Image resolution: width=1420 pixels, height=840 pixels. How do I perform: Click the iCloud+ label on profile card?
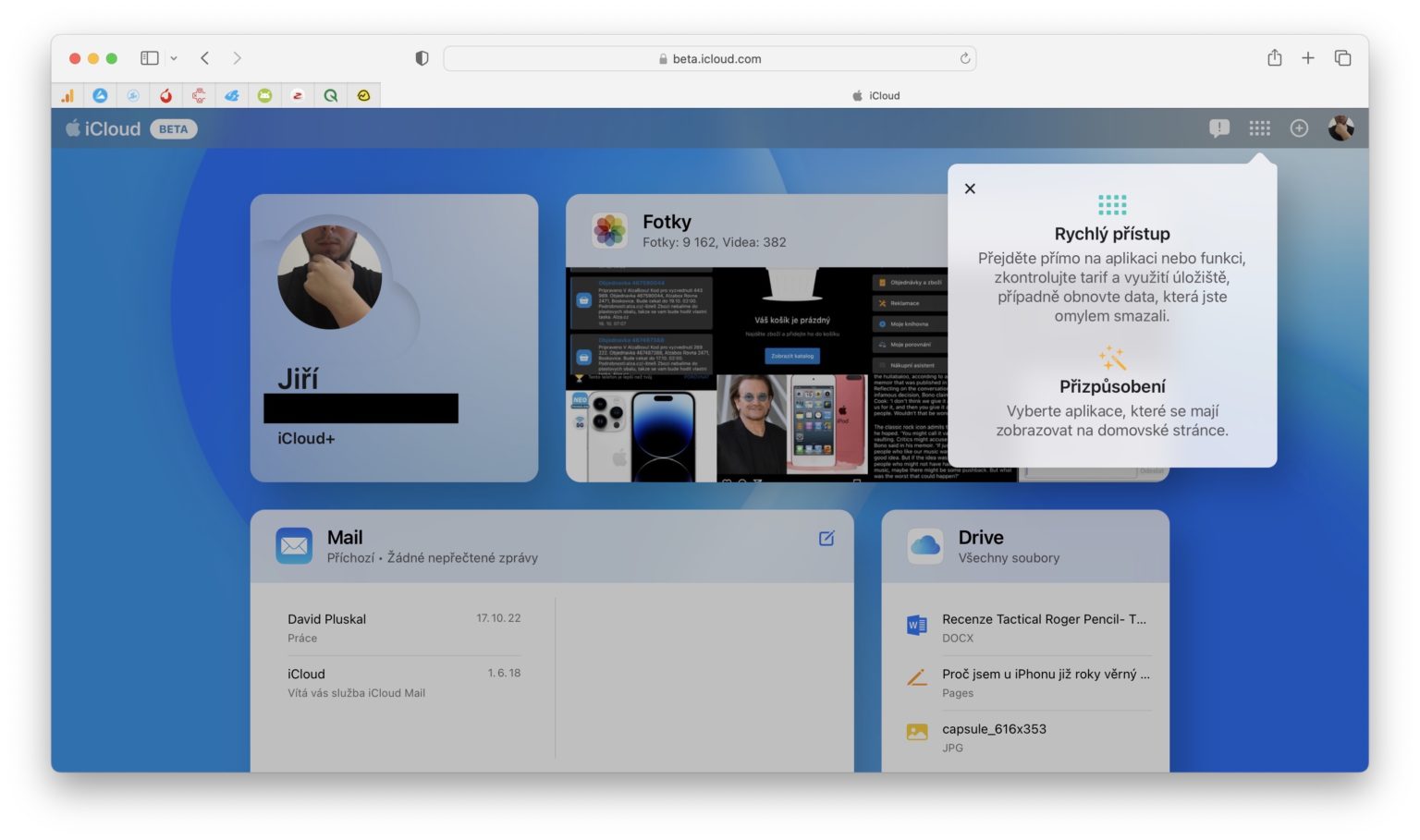(306, 438)
